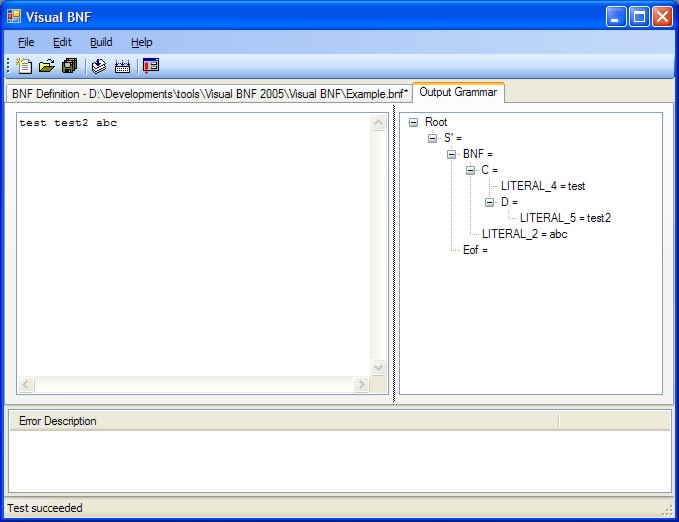Switch to the BNF Definition tab

[210, 93]
